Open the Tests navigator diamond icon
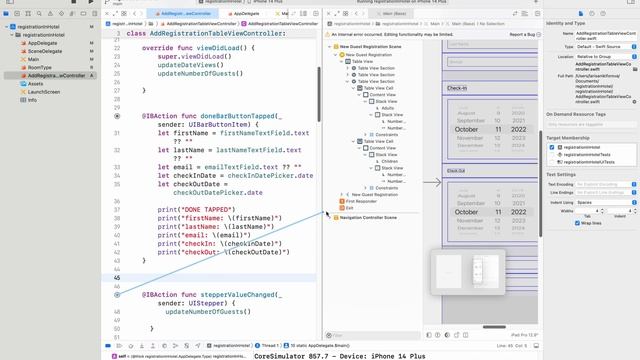This screenshot has width=640, height=360. pyautogui.click(x=61, y=13)
